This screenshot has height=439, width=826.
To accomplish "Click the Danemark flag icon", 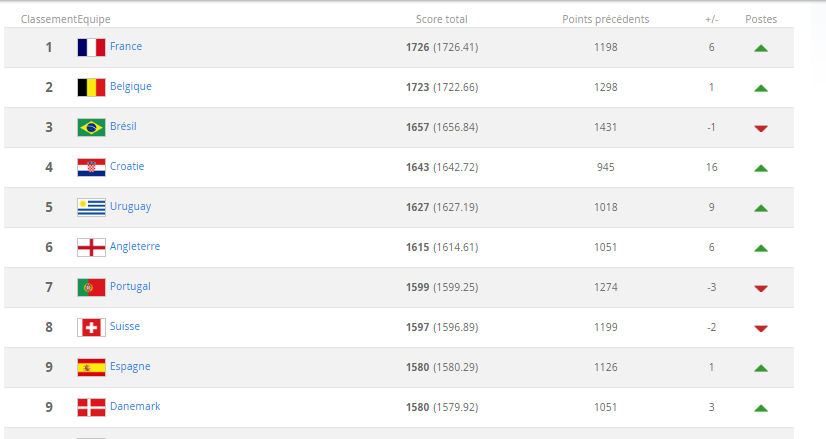I will [x=91, y=408].
